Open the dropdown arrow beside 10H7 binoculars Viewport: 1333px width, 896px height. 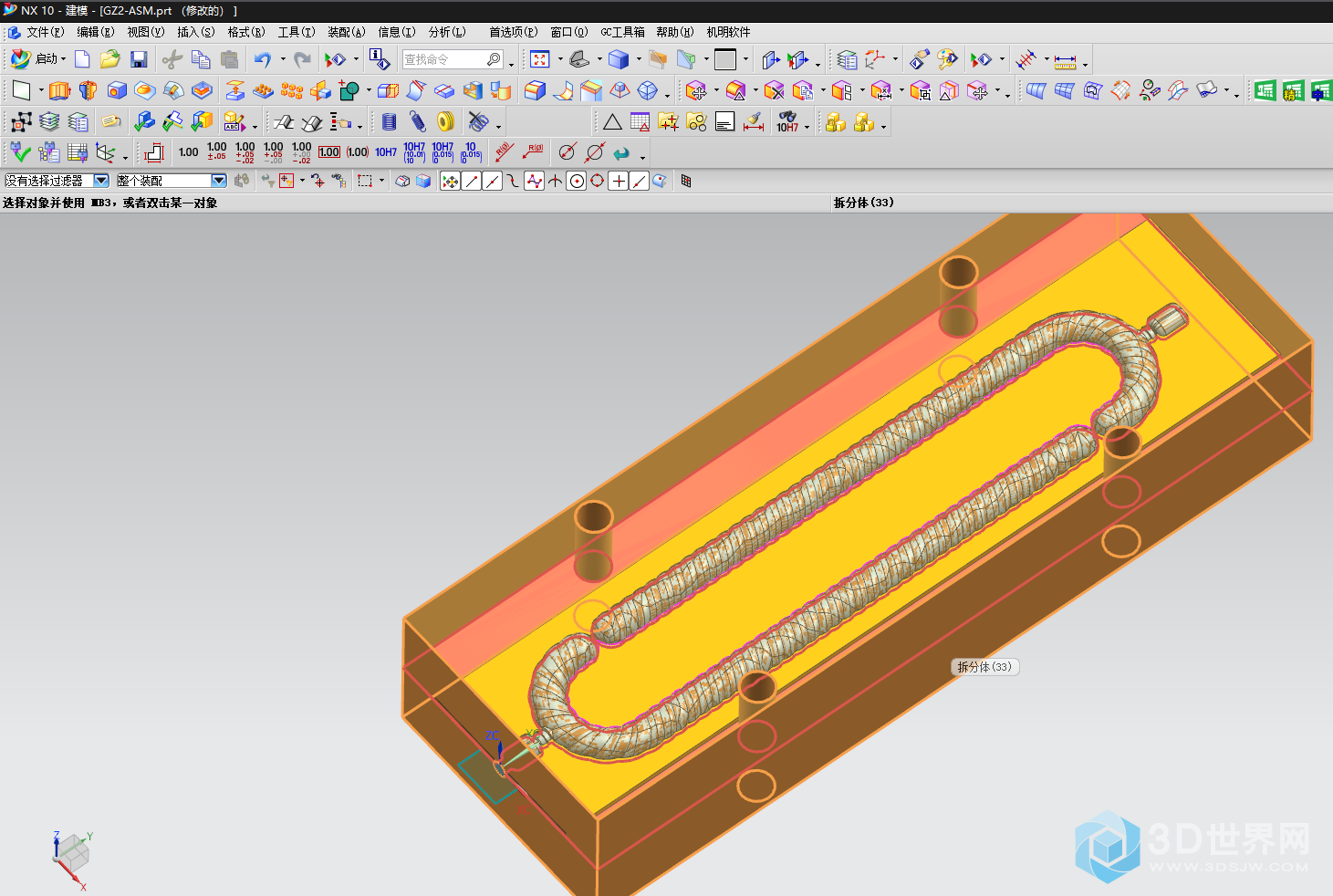[x=807, y=126]
